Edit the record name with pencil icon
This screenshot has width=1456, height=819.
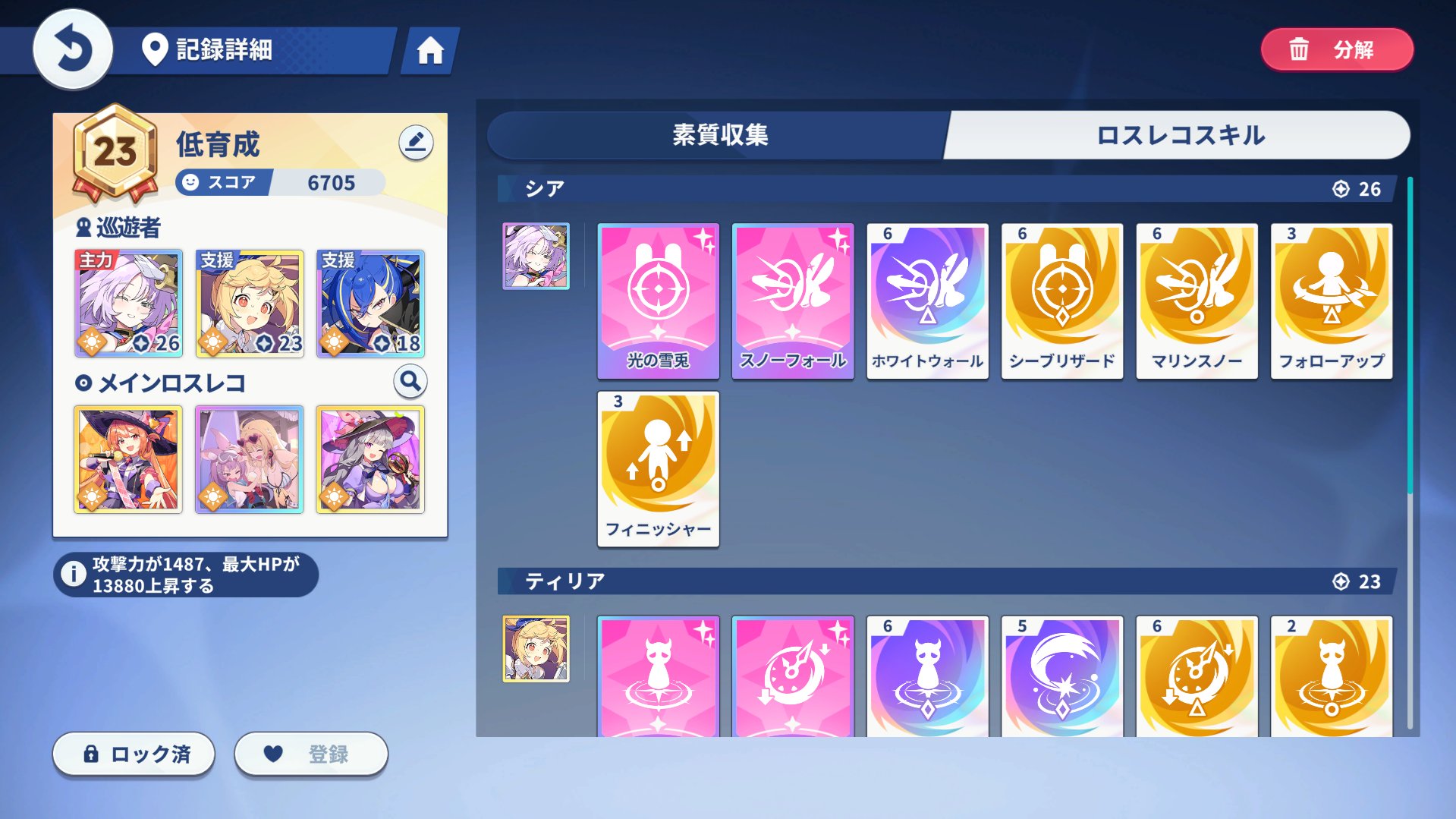(x=416, y=142)
